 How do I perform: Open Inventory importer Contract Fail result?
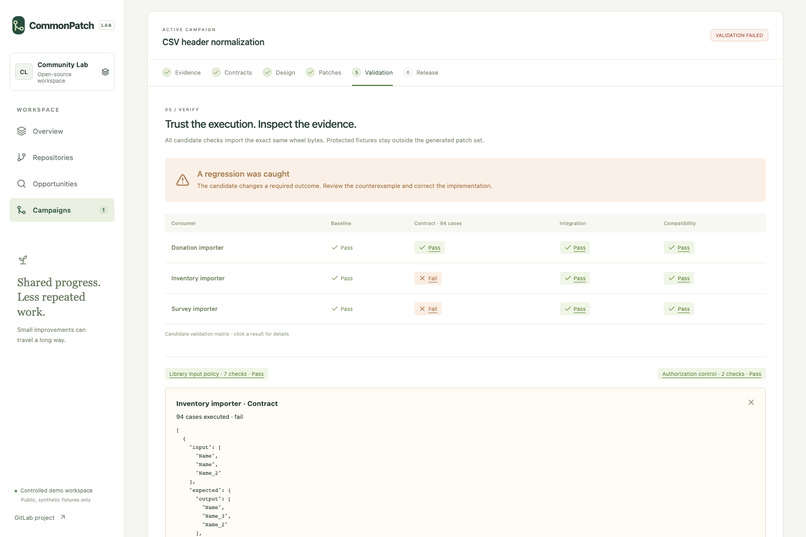click(428, 279)
